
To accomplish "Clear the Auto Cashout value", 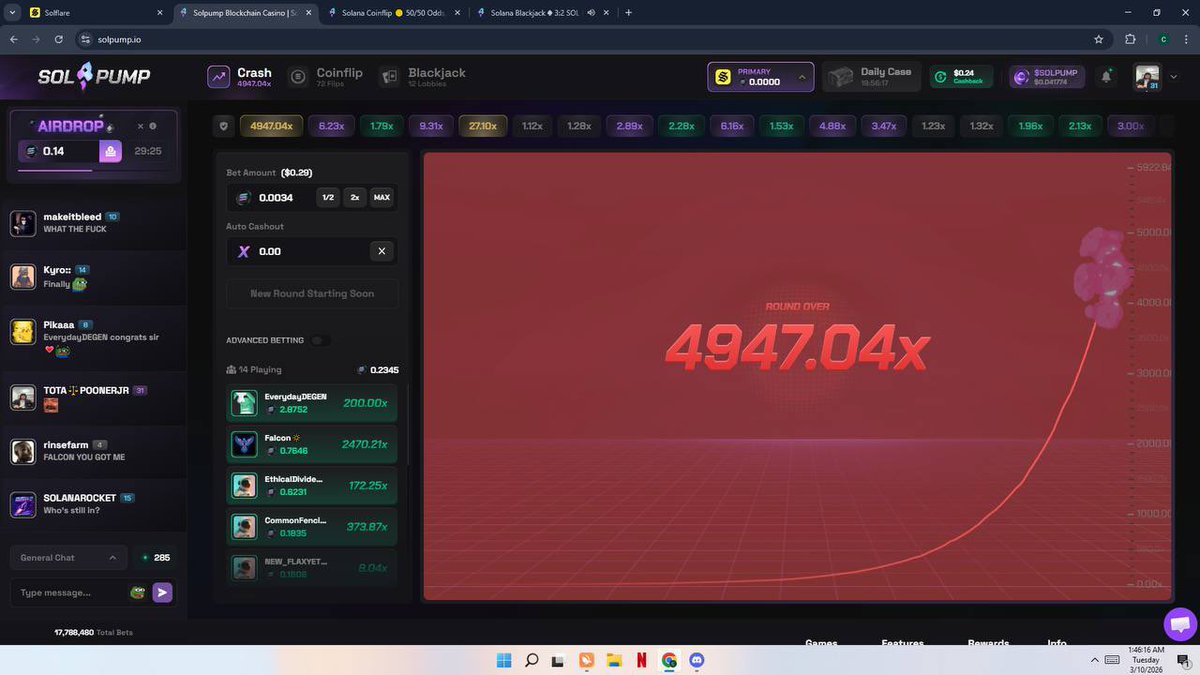I will (381, 251).
